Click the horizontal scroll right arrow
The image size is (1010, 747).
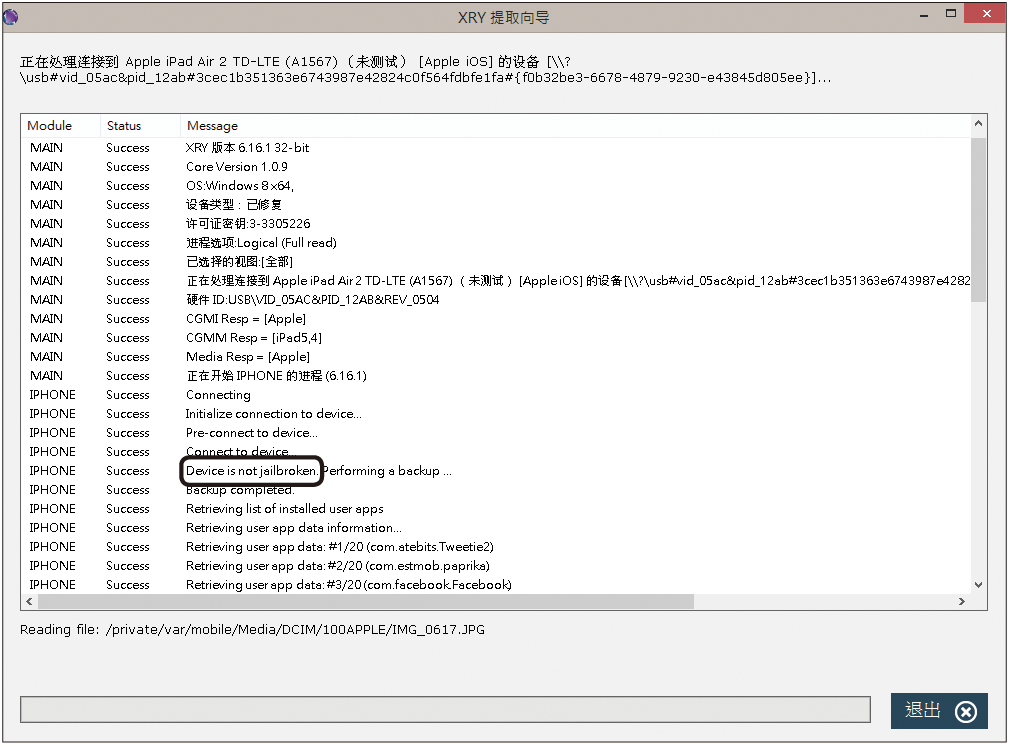(962, 601)
